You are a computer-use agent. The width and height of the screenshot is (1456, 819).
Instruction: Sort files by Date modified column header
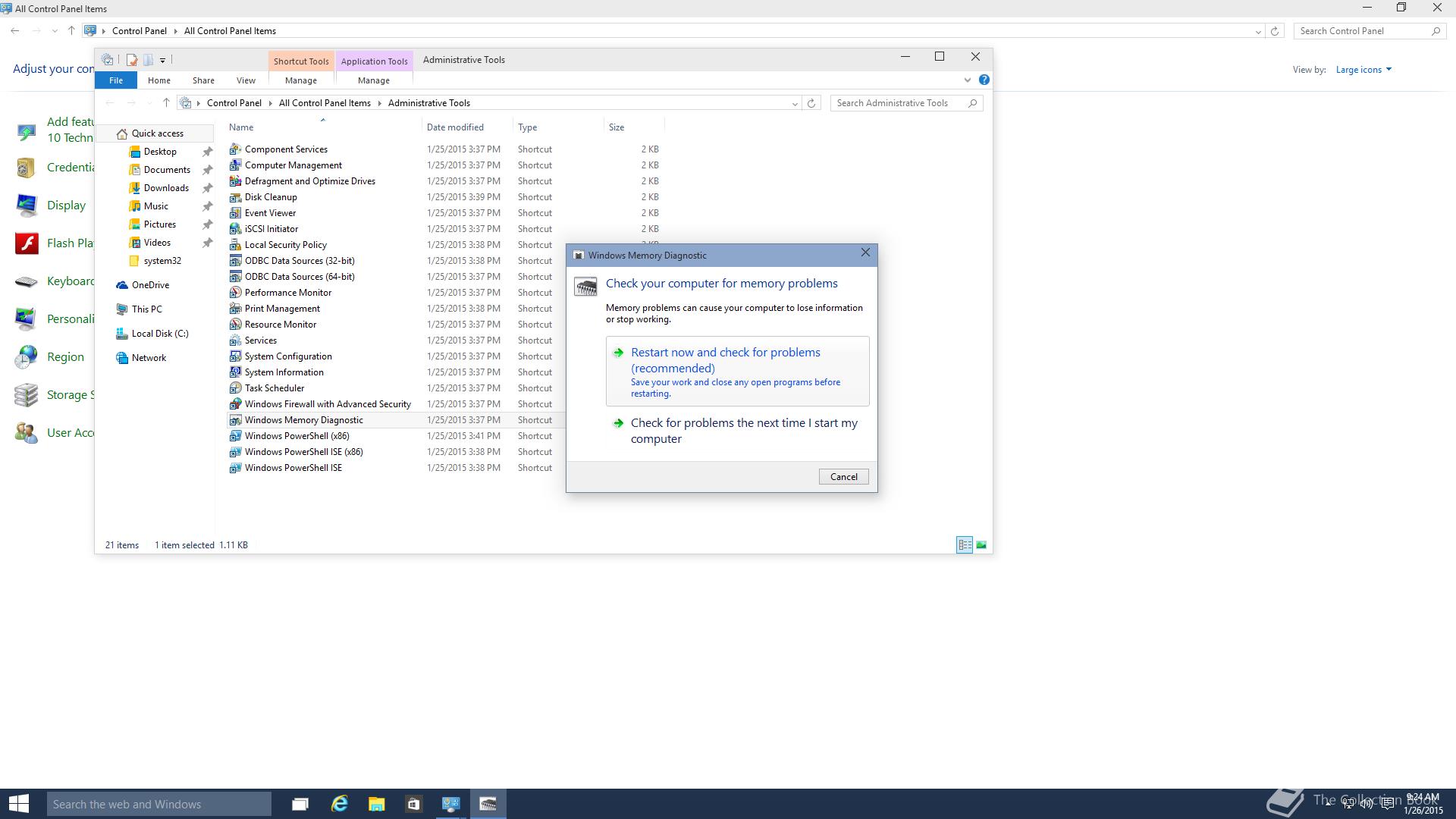(467, 127)
